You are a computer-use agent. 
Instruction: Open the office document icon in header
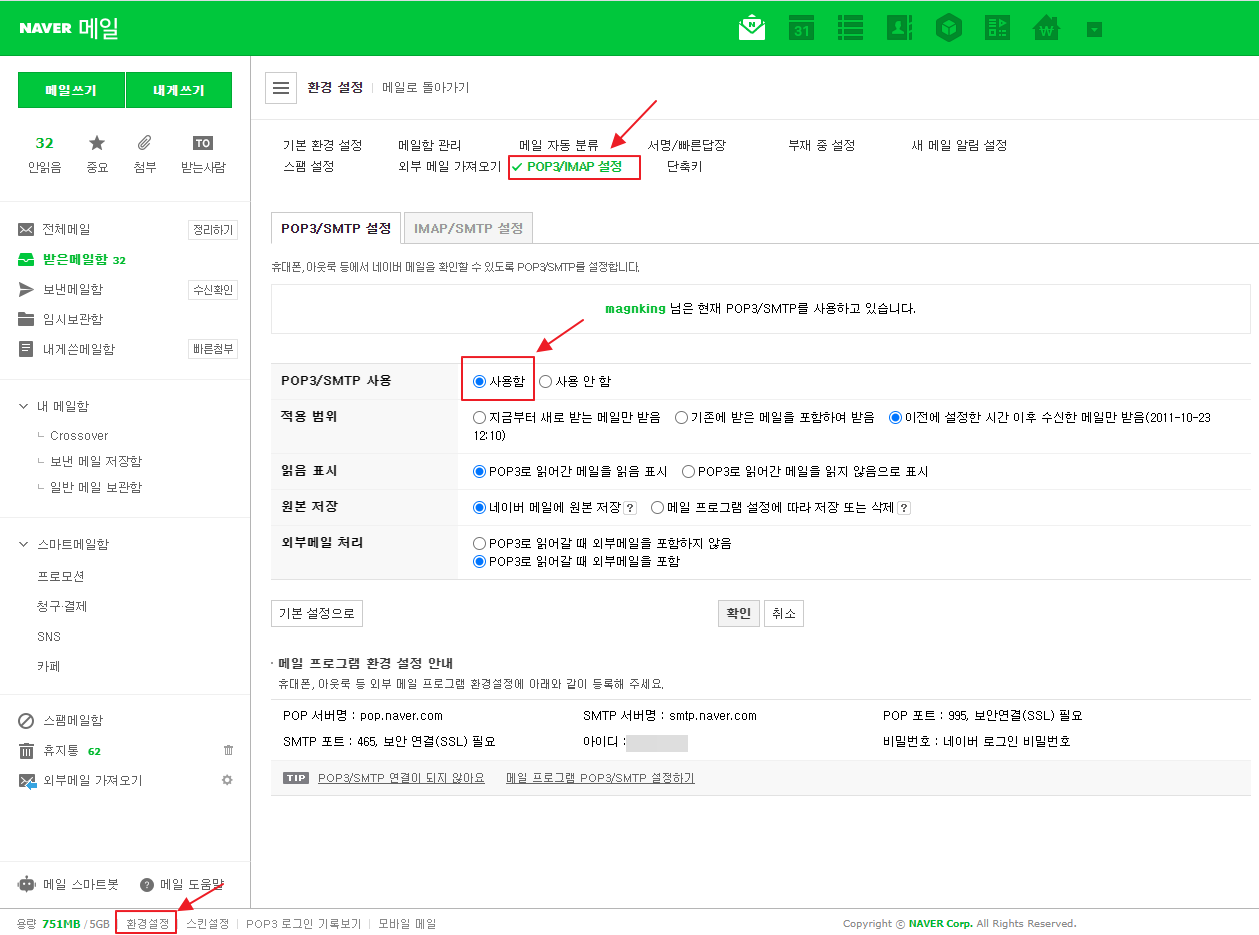click(x=997, y=28)
